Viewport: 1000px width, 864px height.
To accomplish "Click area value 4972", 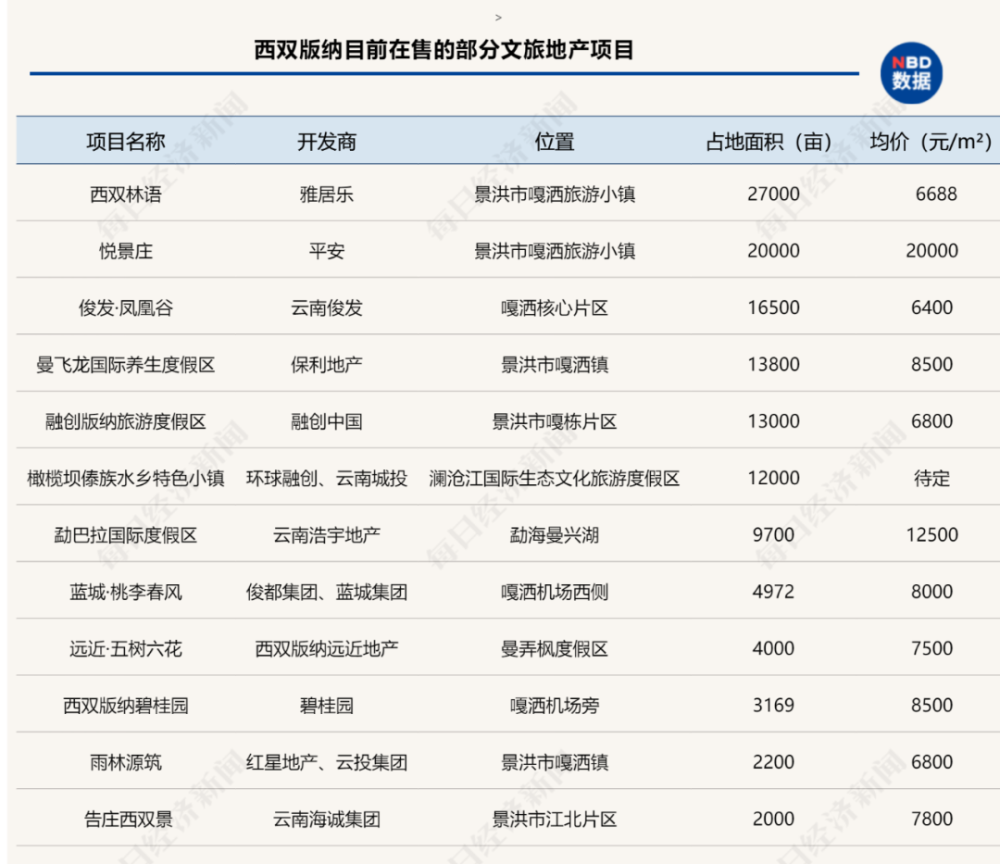I will click(774, 592).
